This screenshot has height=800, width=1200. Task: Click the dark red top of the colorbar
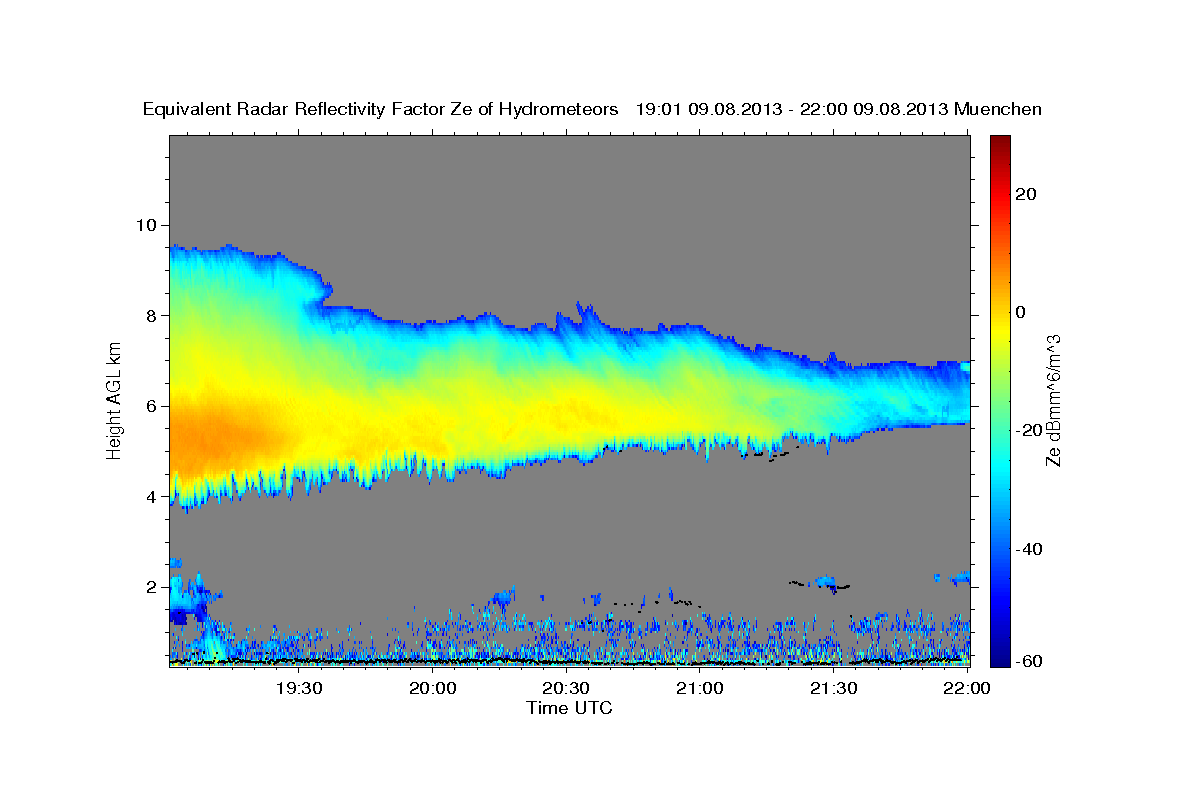pos(1000,145)
